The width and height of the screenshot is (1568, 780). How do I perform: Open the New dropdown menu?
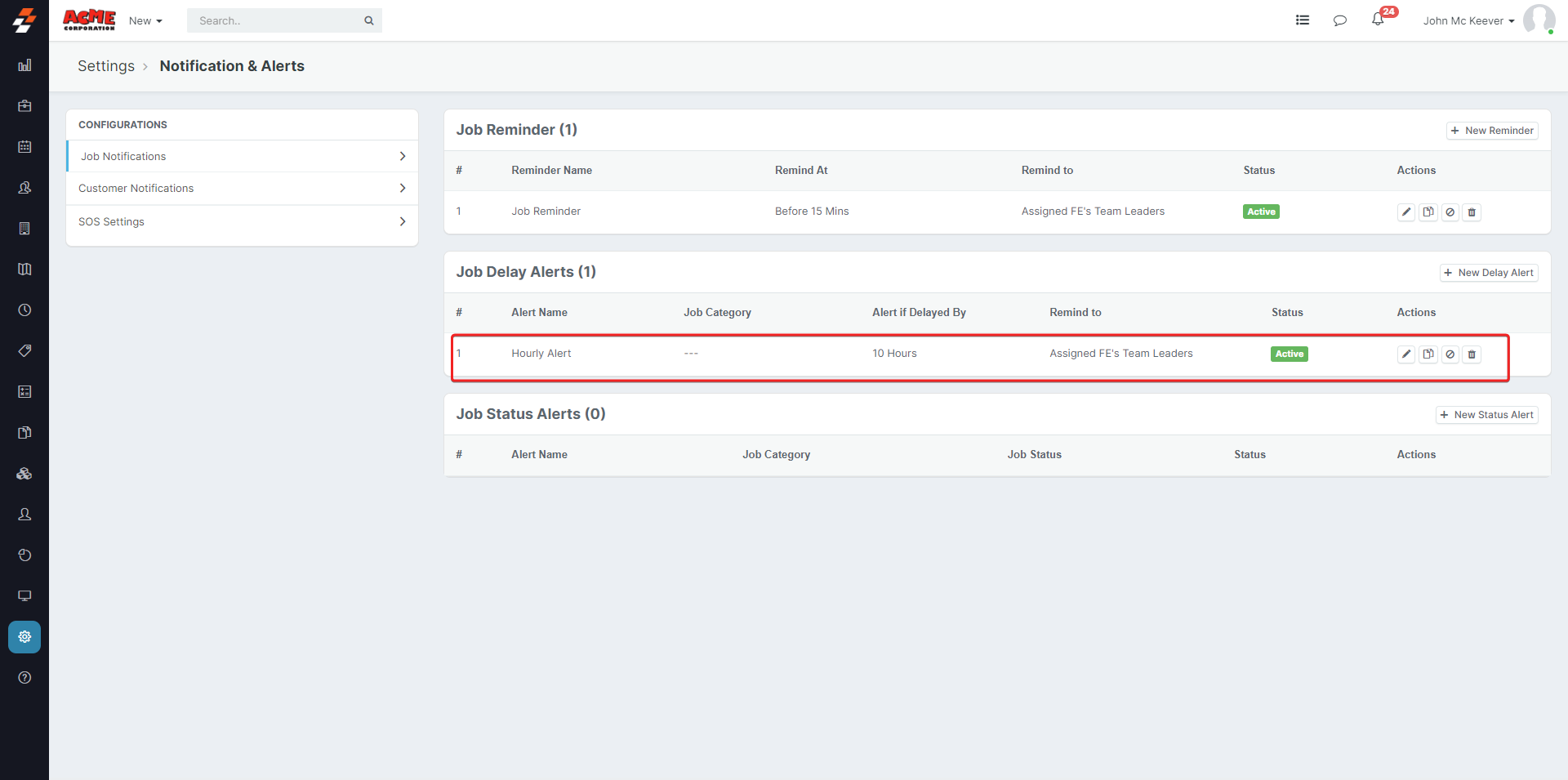pos(145,21)
